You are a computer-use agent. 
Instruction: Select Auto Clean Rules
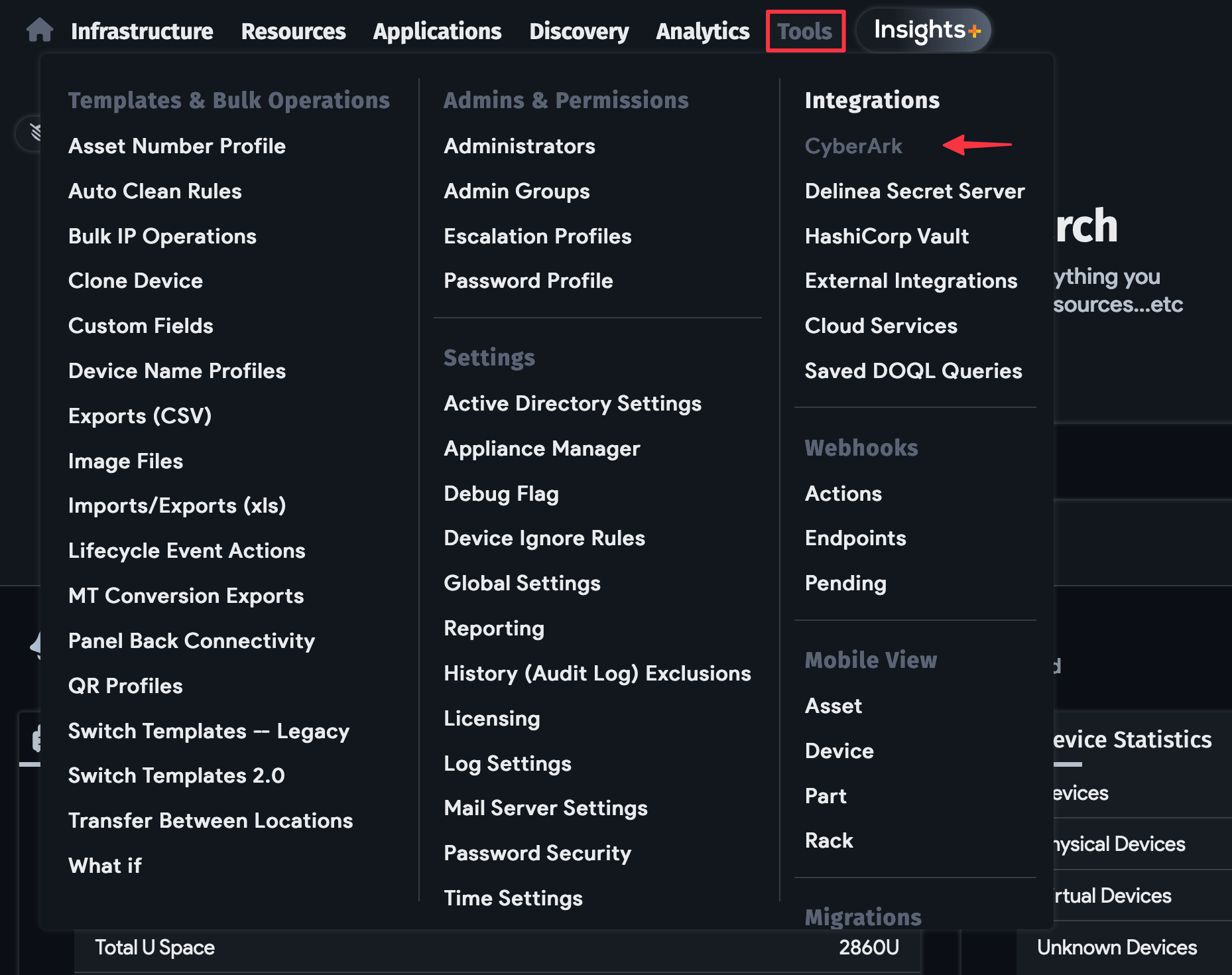pyautogui.click(x=155, y=191)
